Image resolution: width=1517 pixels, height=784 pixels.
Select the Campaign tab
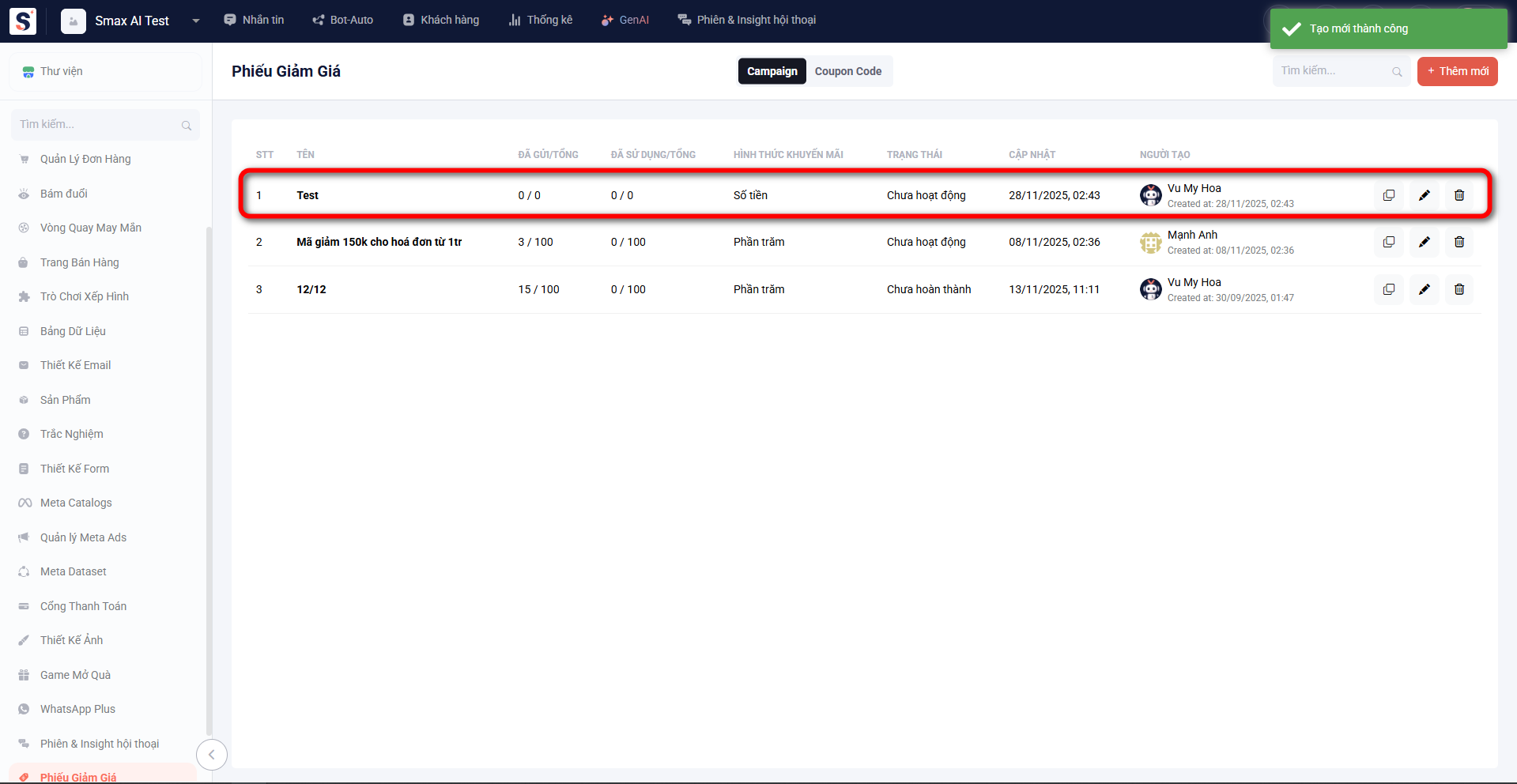pyautogui.click(x=772, y=71)
